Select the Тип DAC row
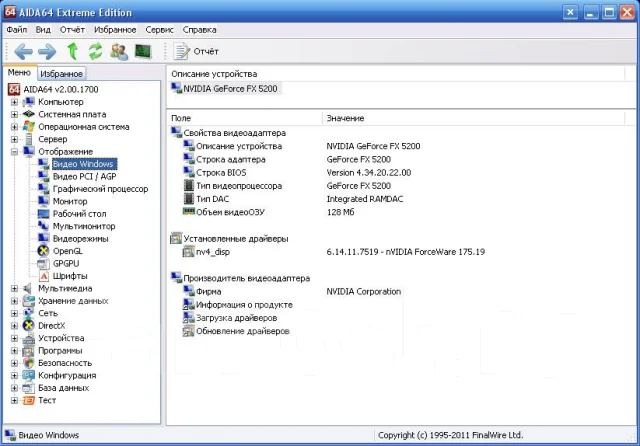Screen dimensions: 640x446 [212, 199]
